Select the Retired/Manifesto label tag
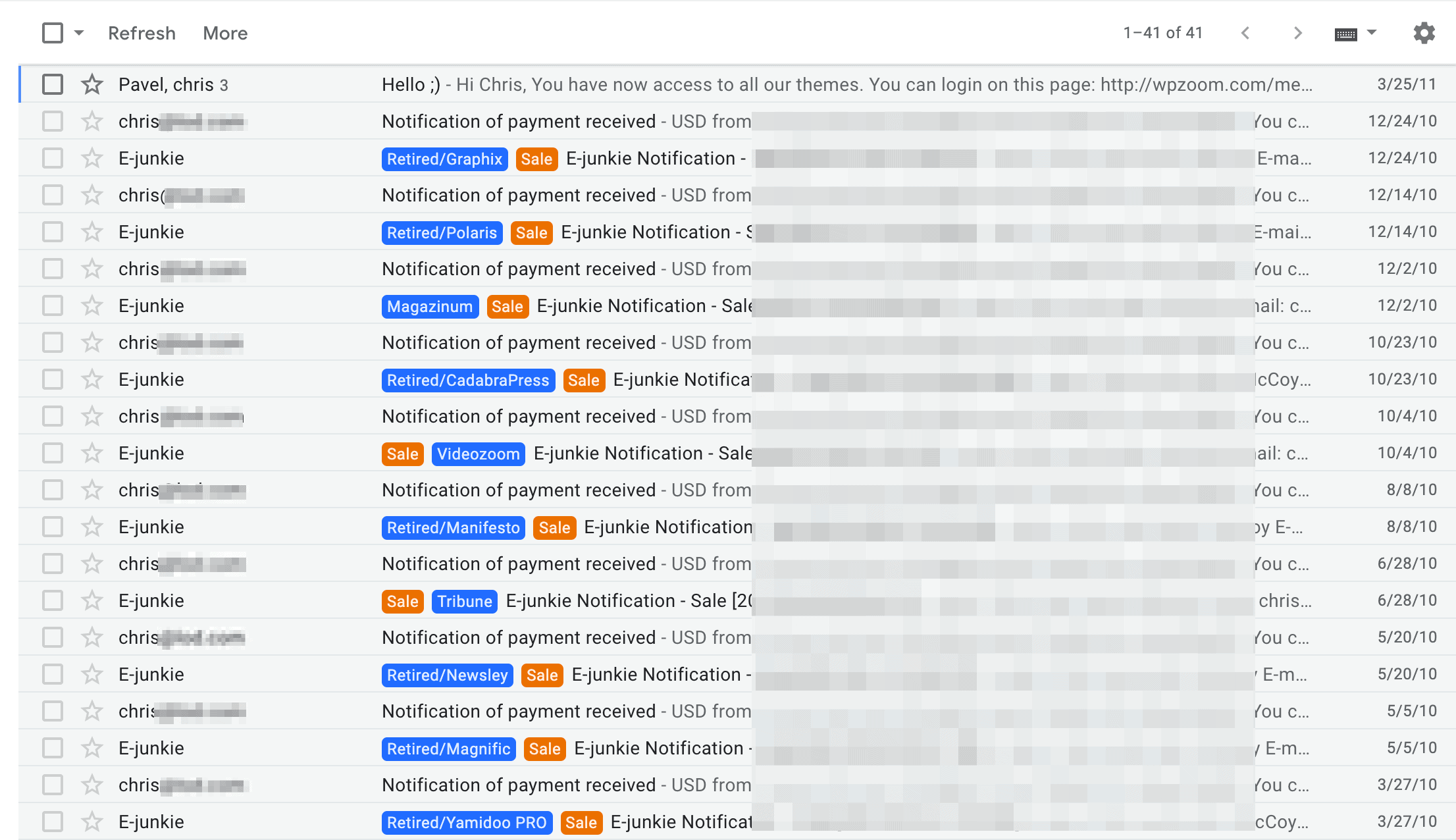The width and height of the screenshot is (1456, 840). click(453, 527)
